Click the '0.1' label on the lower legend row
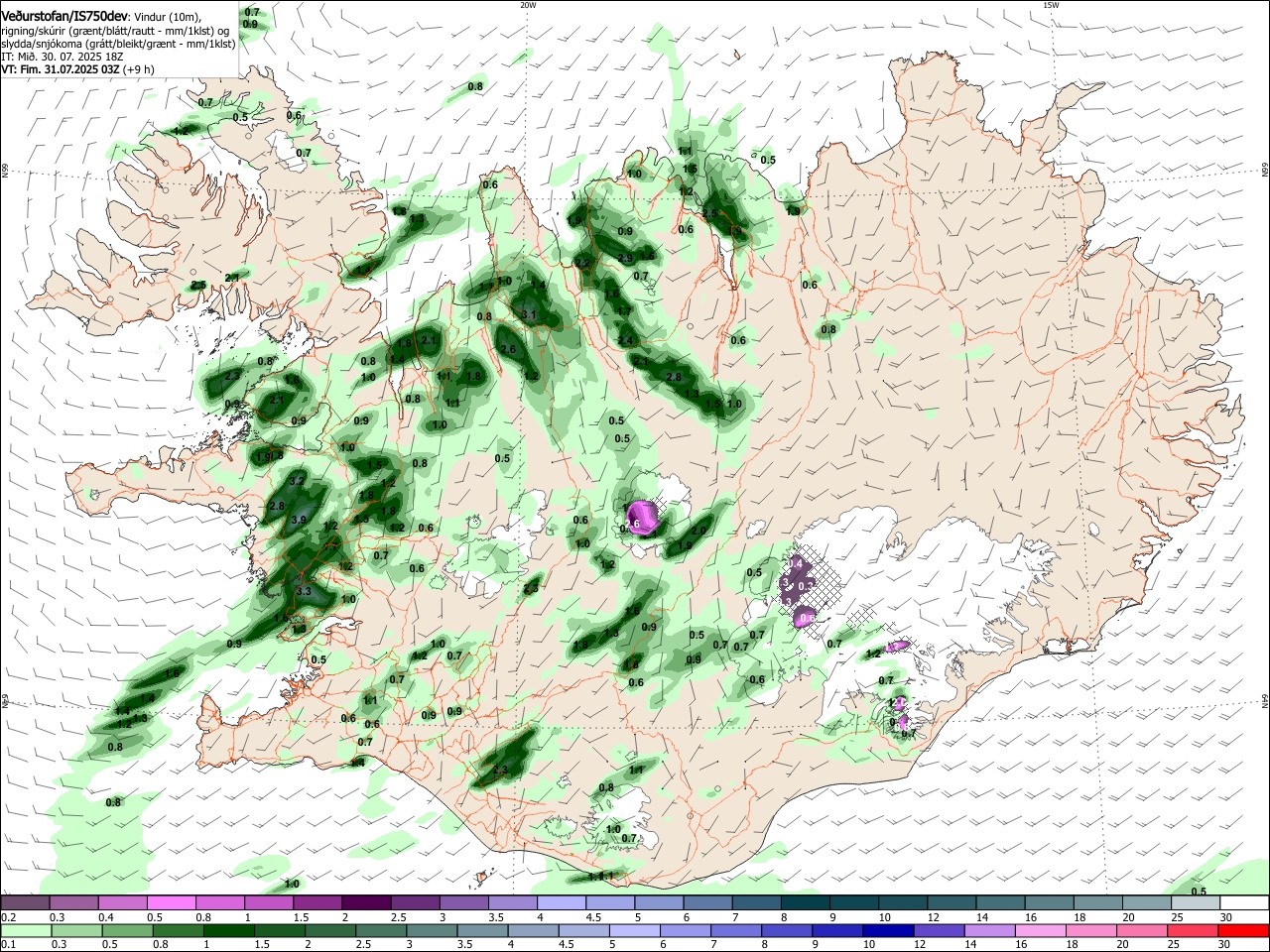The height and width of the screenshot is (952, 1270). coord(9,945)
